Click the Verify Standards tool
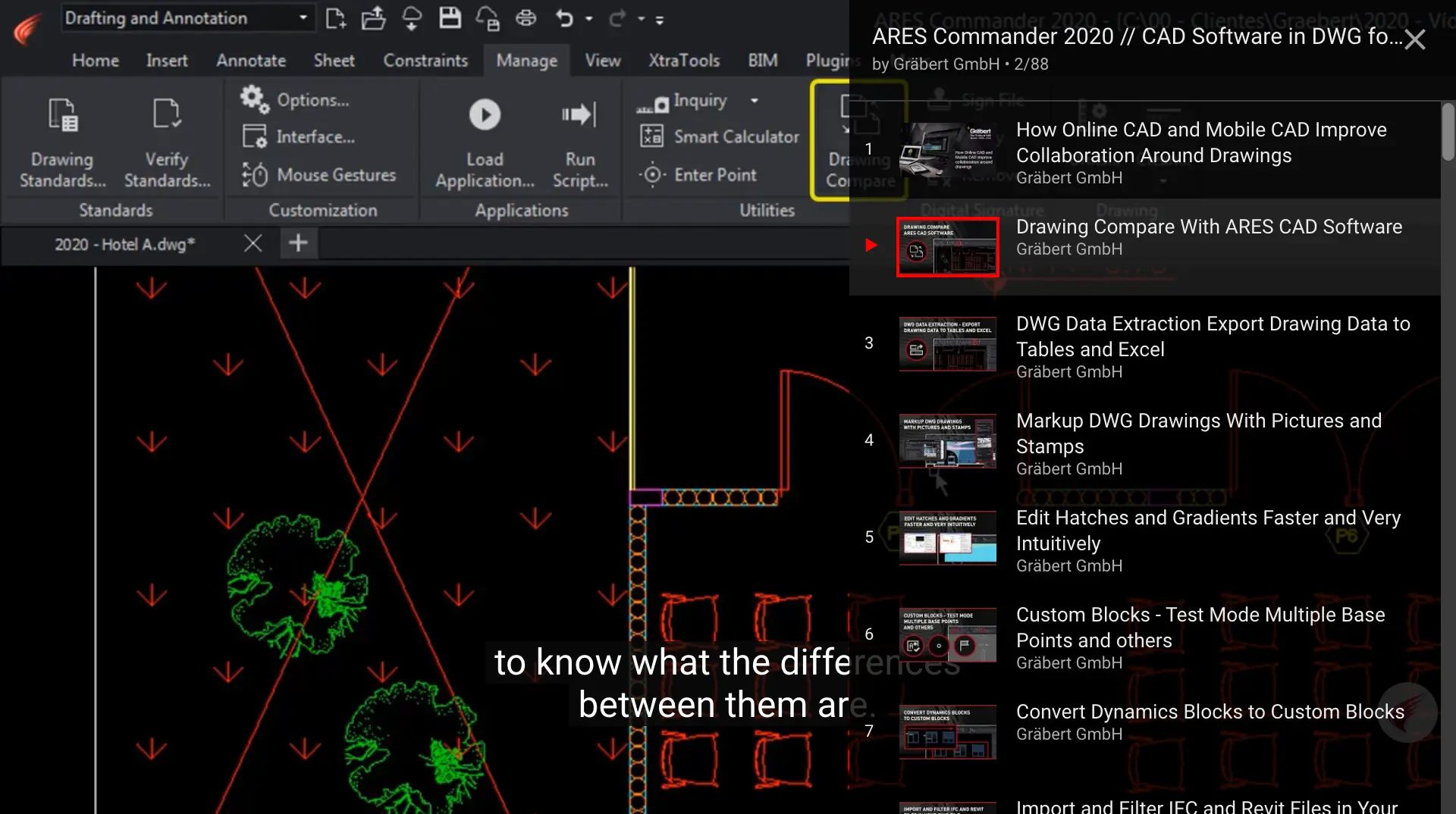Image resolution: width=1456 pixels, height=814 pixels. point(167,142)
